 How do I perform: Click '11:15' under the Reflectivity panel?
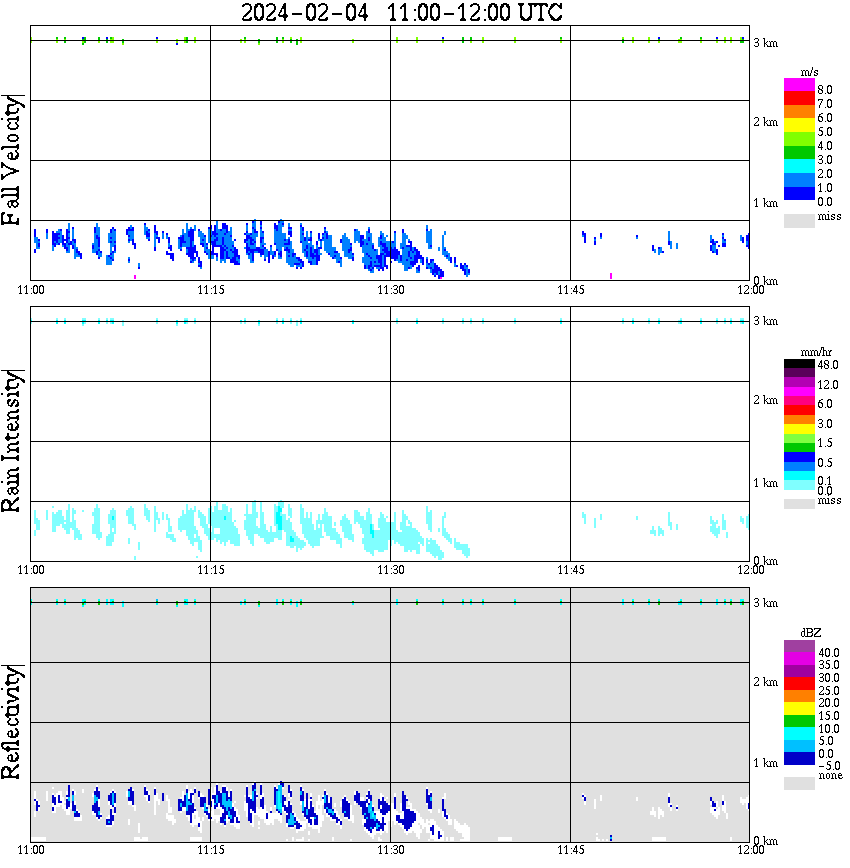tap(211, 850)
